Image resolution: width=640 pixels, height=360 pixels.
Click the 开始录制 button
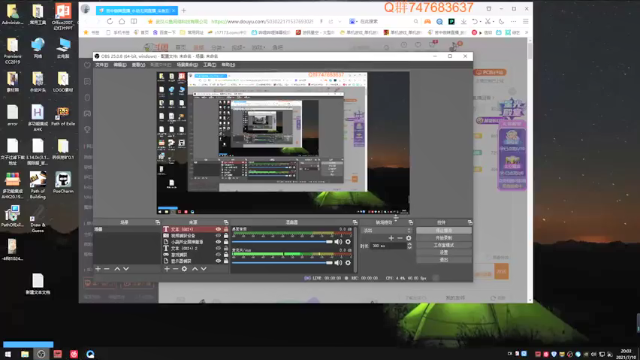click(x=444, y=238)
